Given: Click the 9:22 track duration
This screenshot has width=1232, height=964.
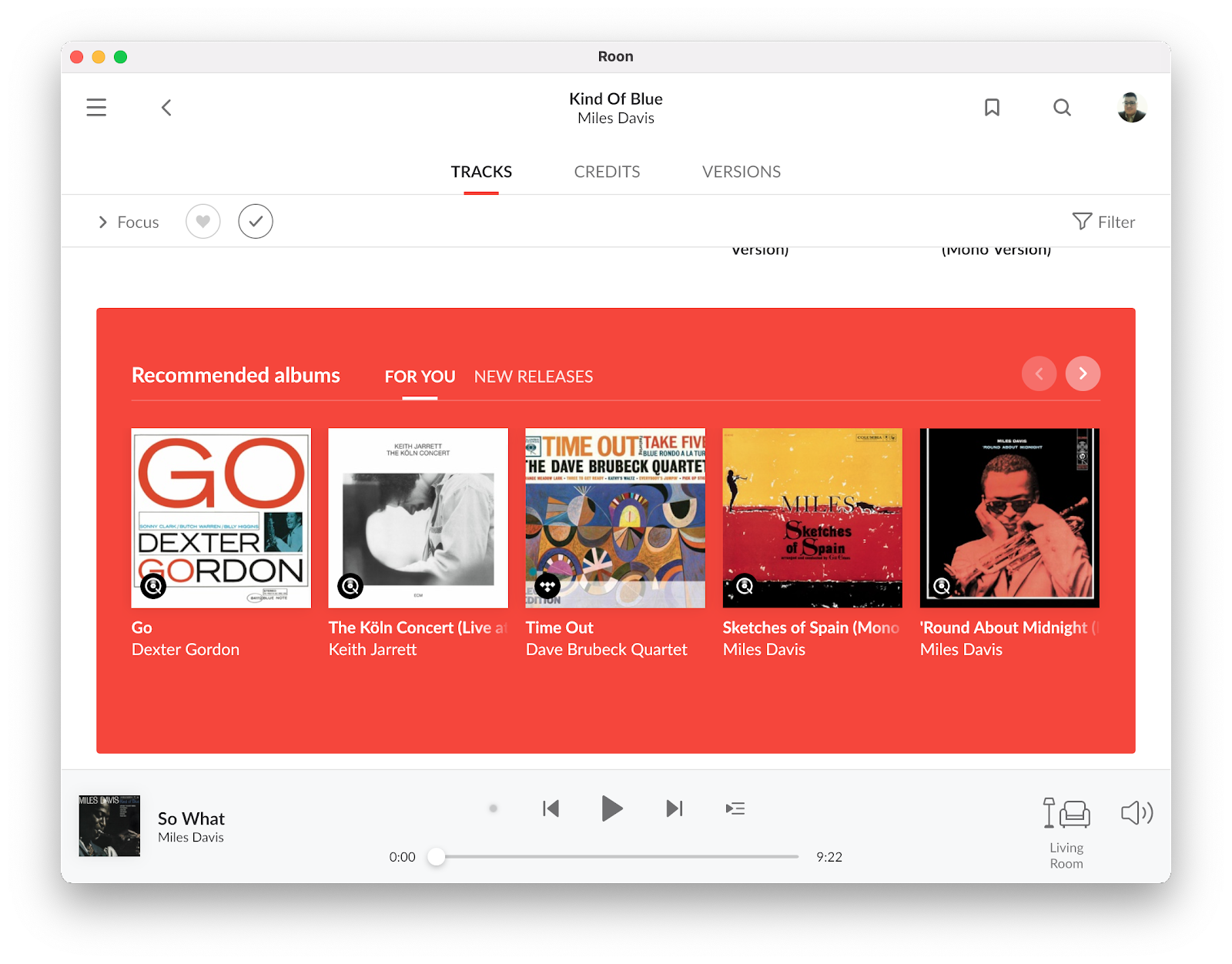Looking at the screenshot, I should [x=829, y=857].
